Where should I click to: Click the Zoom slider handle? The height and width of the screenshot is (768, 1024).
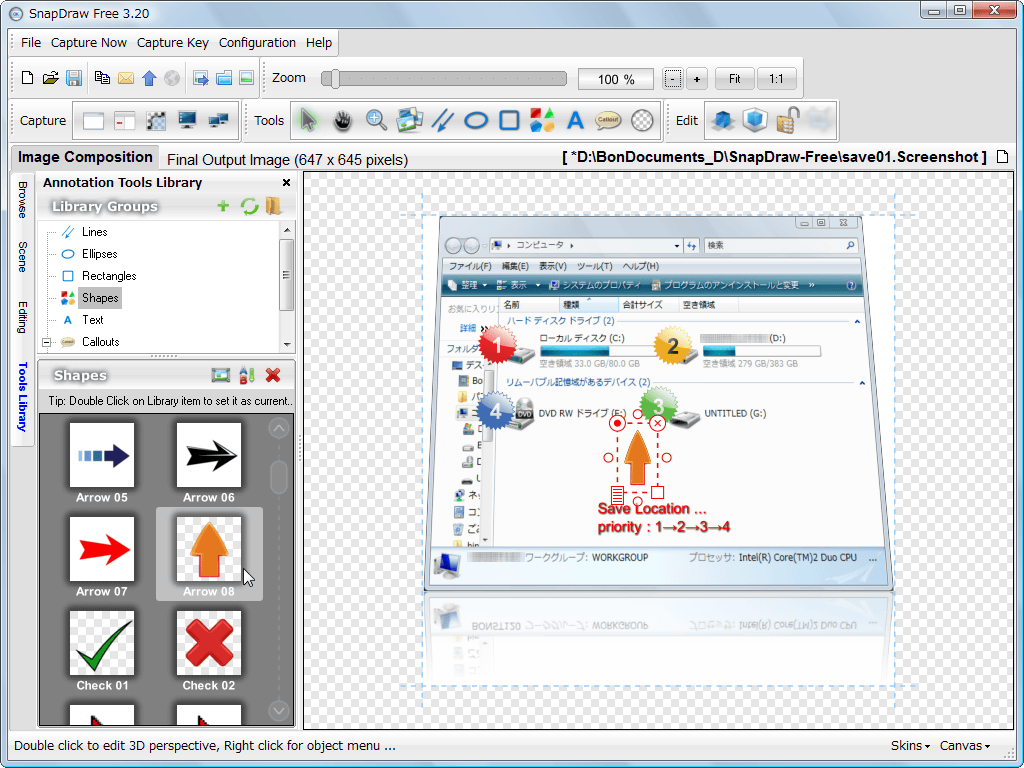tap(337, 79)
